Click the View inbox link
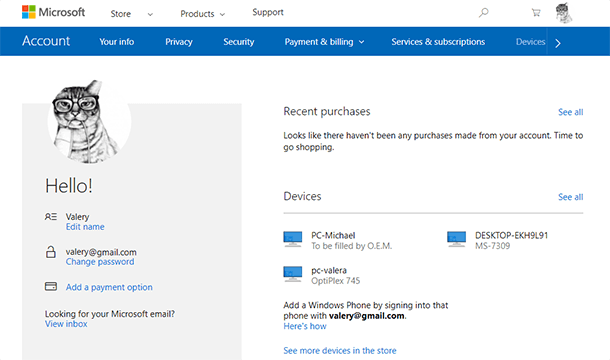 point(66,324)
